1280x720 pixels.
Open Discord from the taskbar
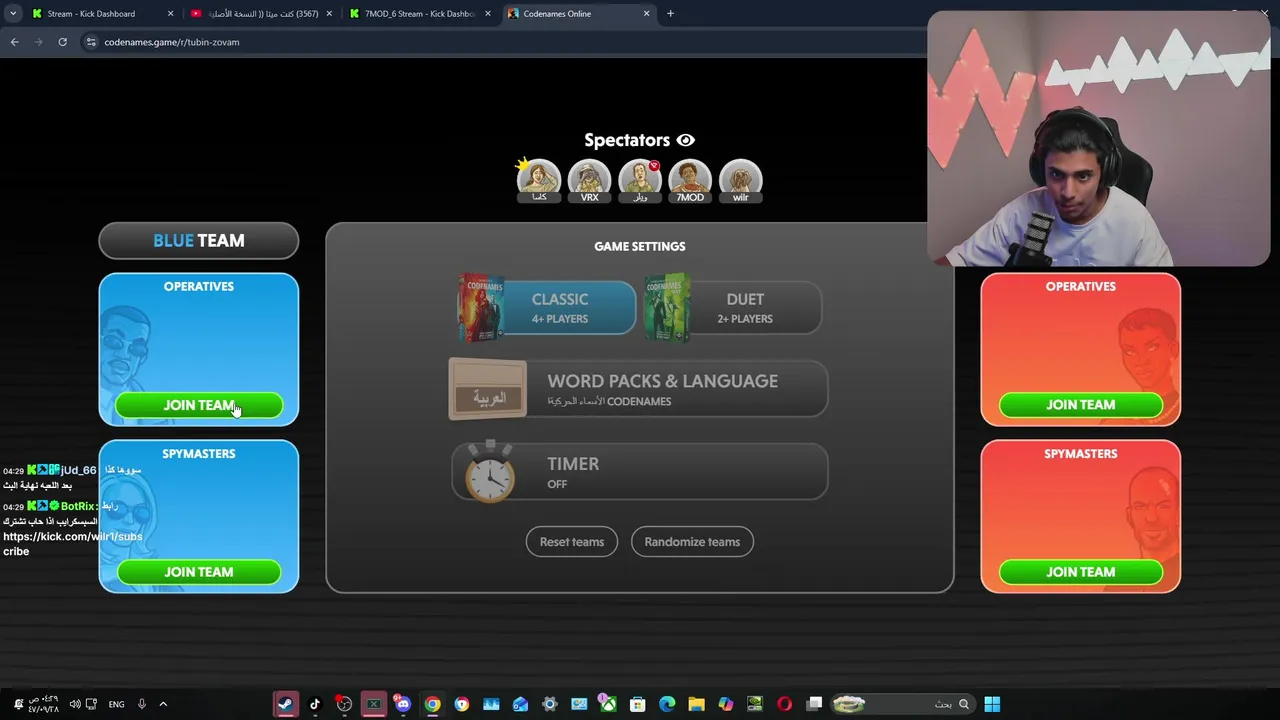coord(402,704)
